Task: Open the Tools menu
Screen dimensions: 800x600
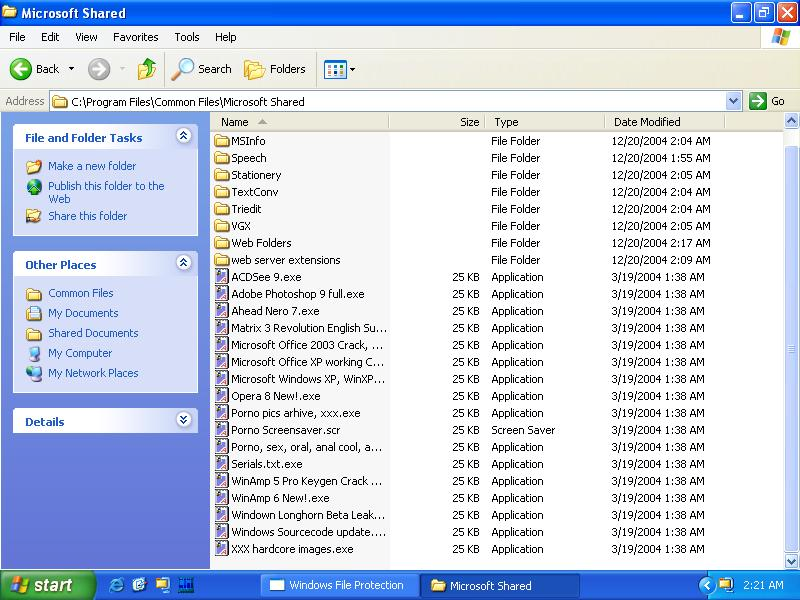Action: [x=187, y=37]
